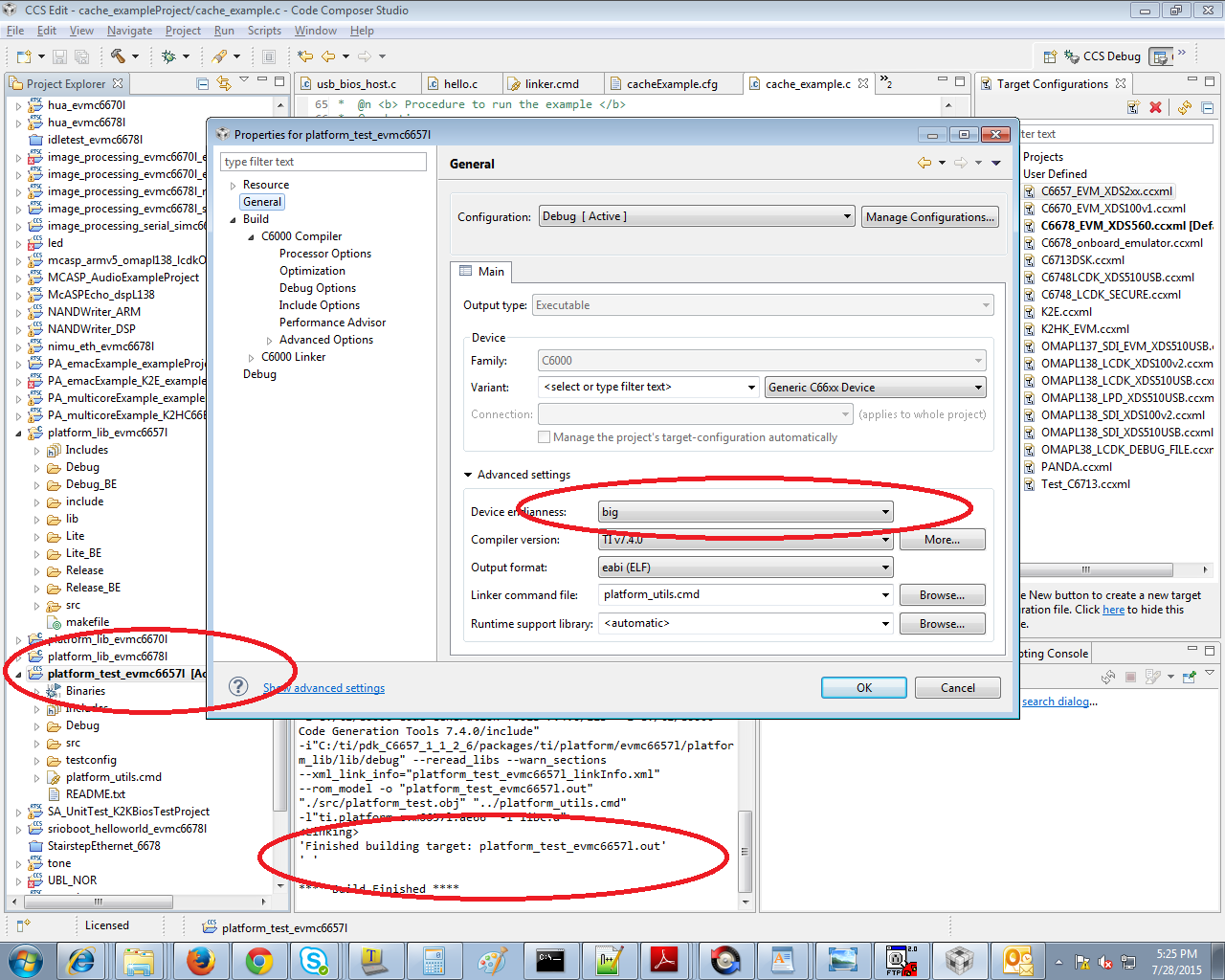Open the File menu

[15, 31]
